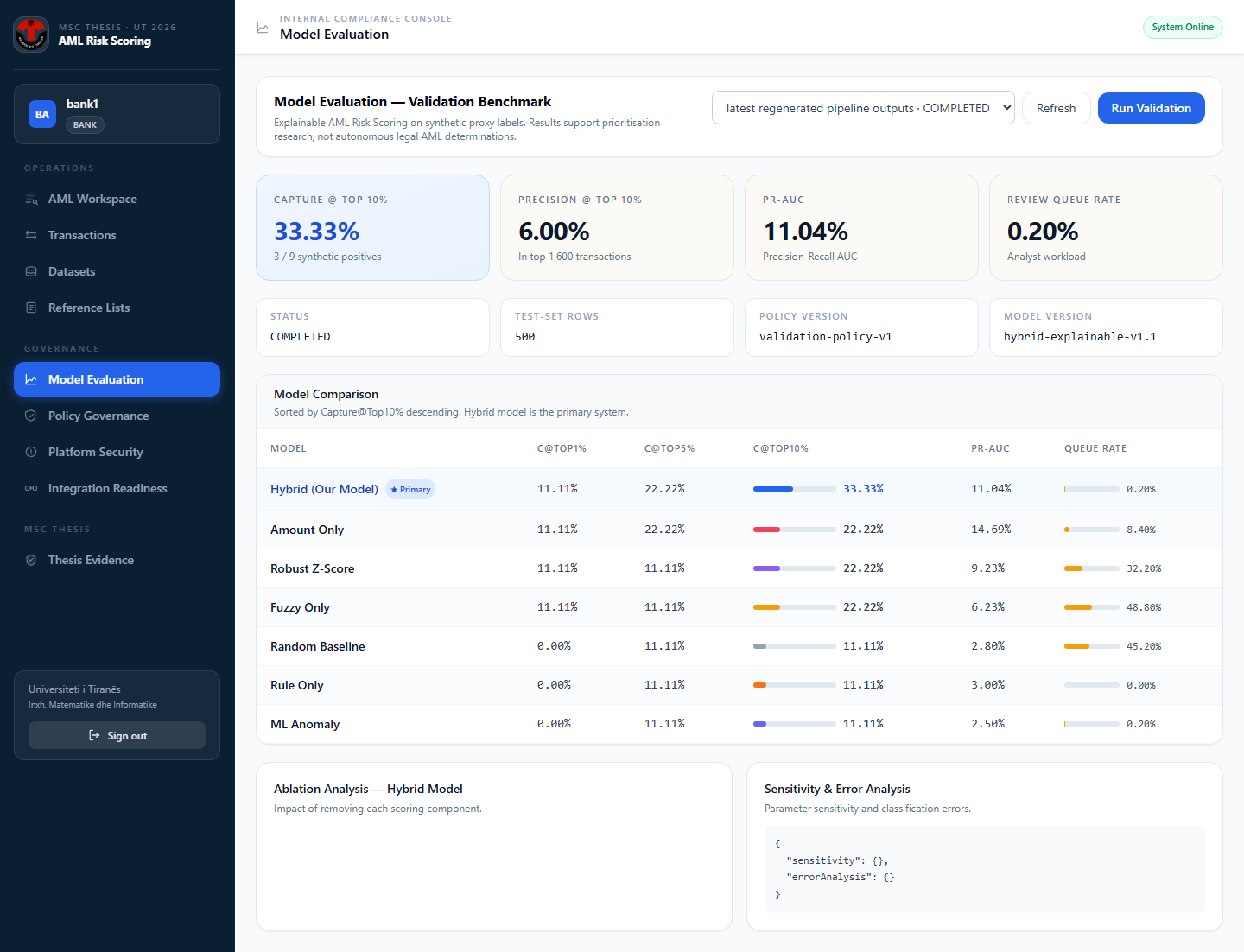Click the QUEUE RATE column header
This screenshot has height=952, width=1244.
tap(1095, 448)
